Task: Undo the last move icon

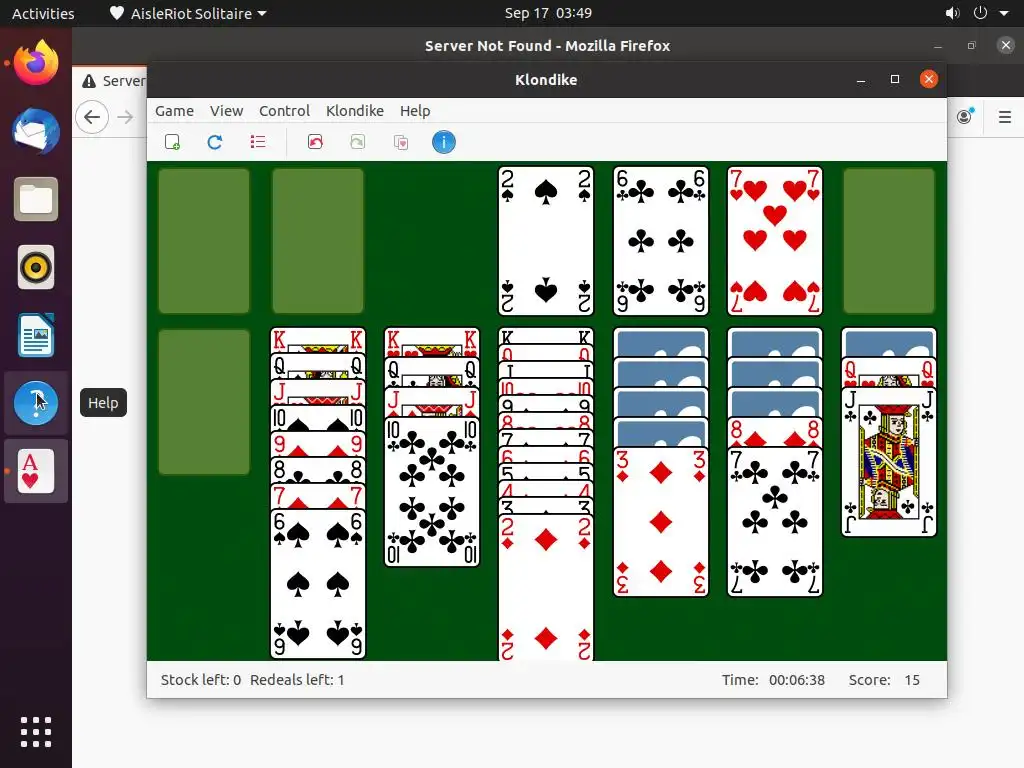Action: point(315,142)
